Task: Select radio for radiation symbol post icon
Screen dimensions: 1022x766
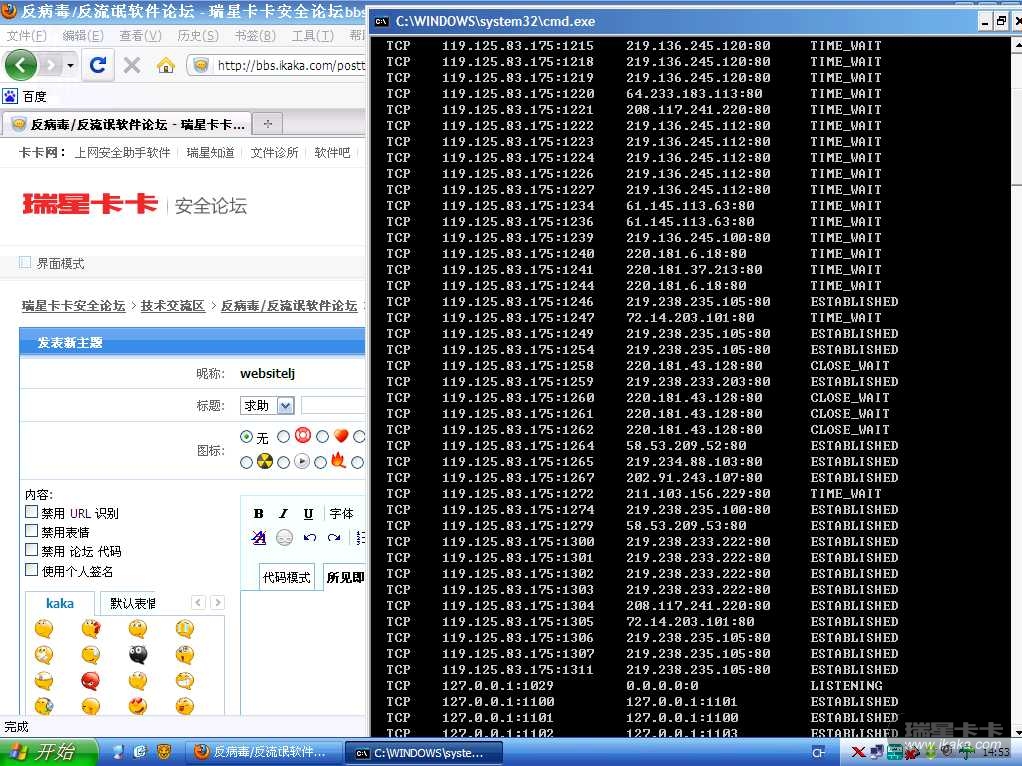Action: pos(246,462)
